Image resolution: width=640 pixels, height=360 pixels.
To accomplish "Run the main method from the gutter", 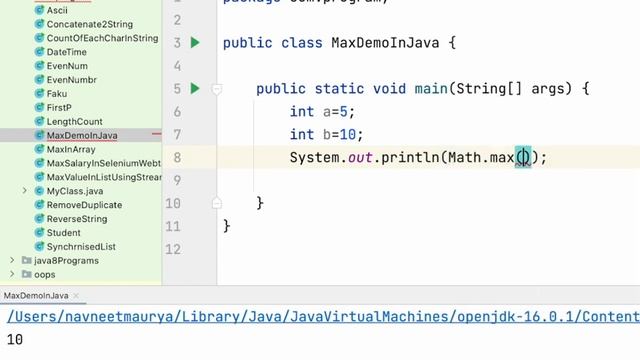I will [195, 88].
